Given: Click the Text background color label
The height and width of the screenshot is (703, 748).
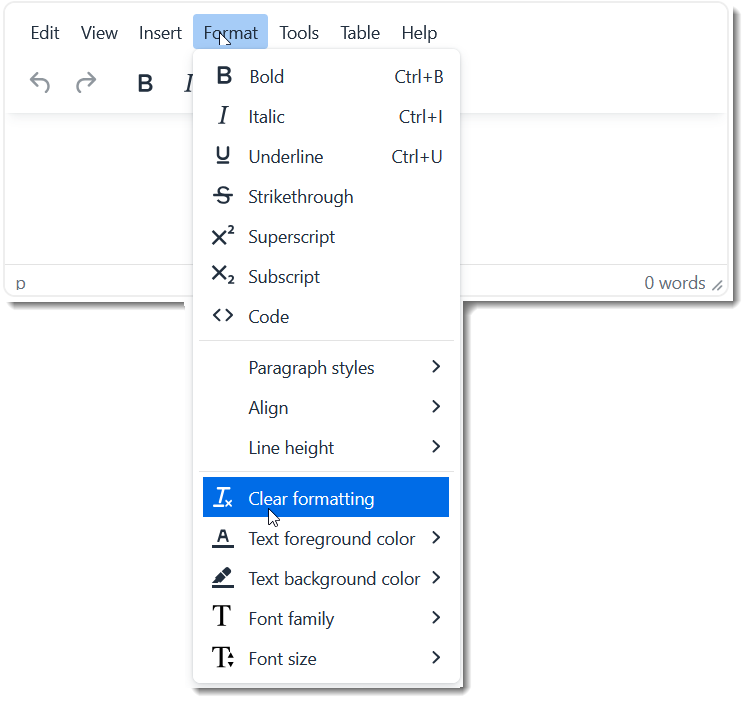Looking at the screenshot, I should (x=334, y=579).
